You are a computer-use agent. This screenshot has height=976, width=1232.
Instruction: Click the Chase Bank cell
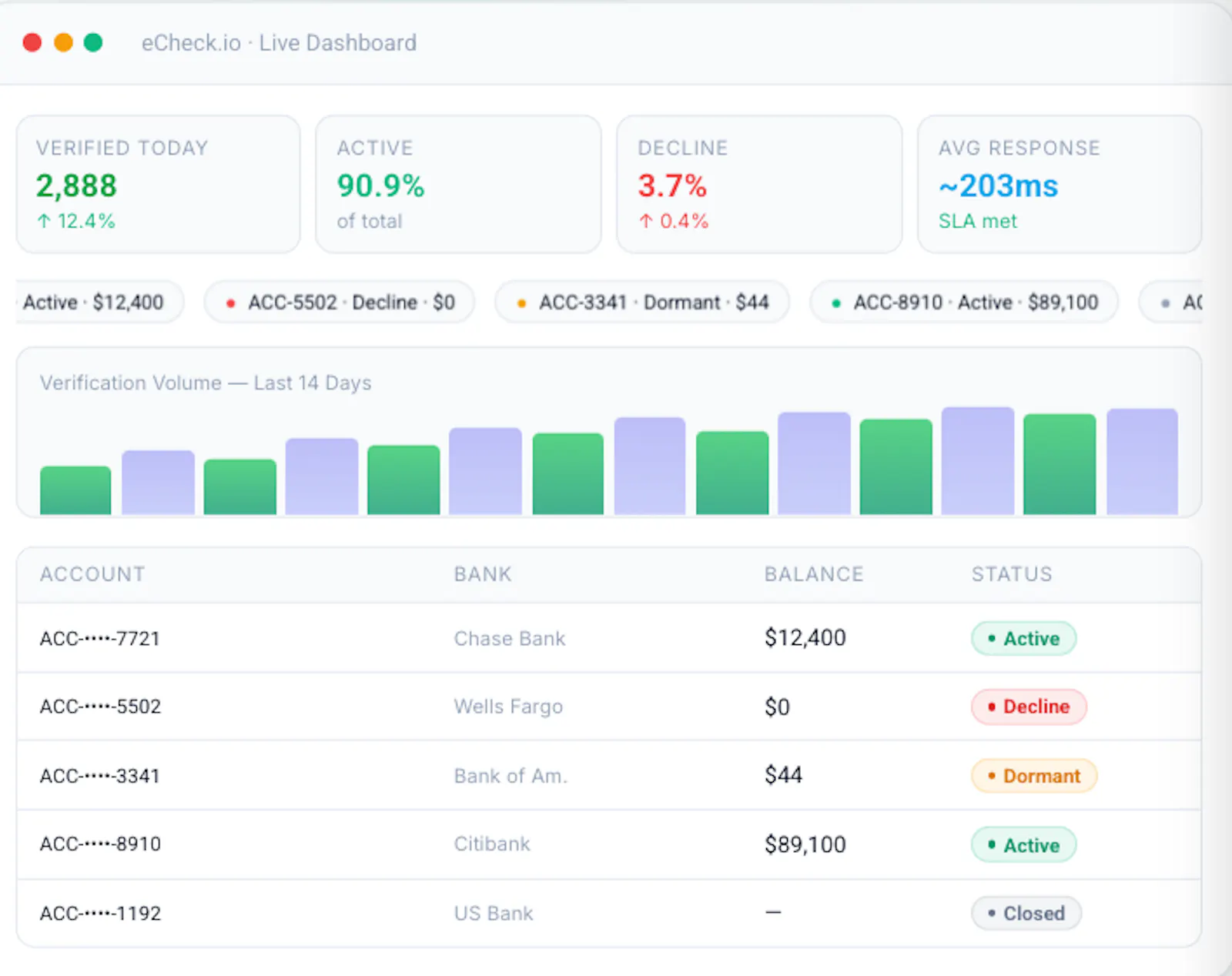[510, 639]
